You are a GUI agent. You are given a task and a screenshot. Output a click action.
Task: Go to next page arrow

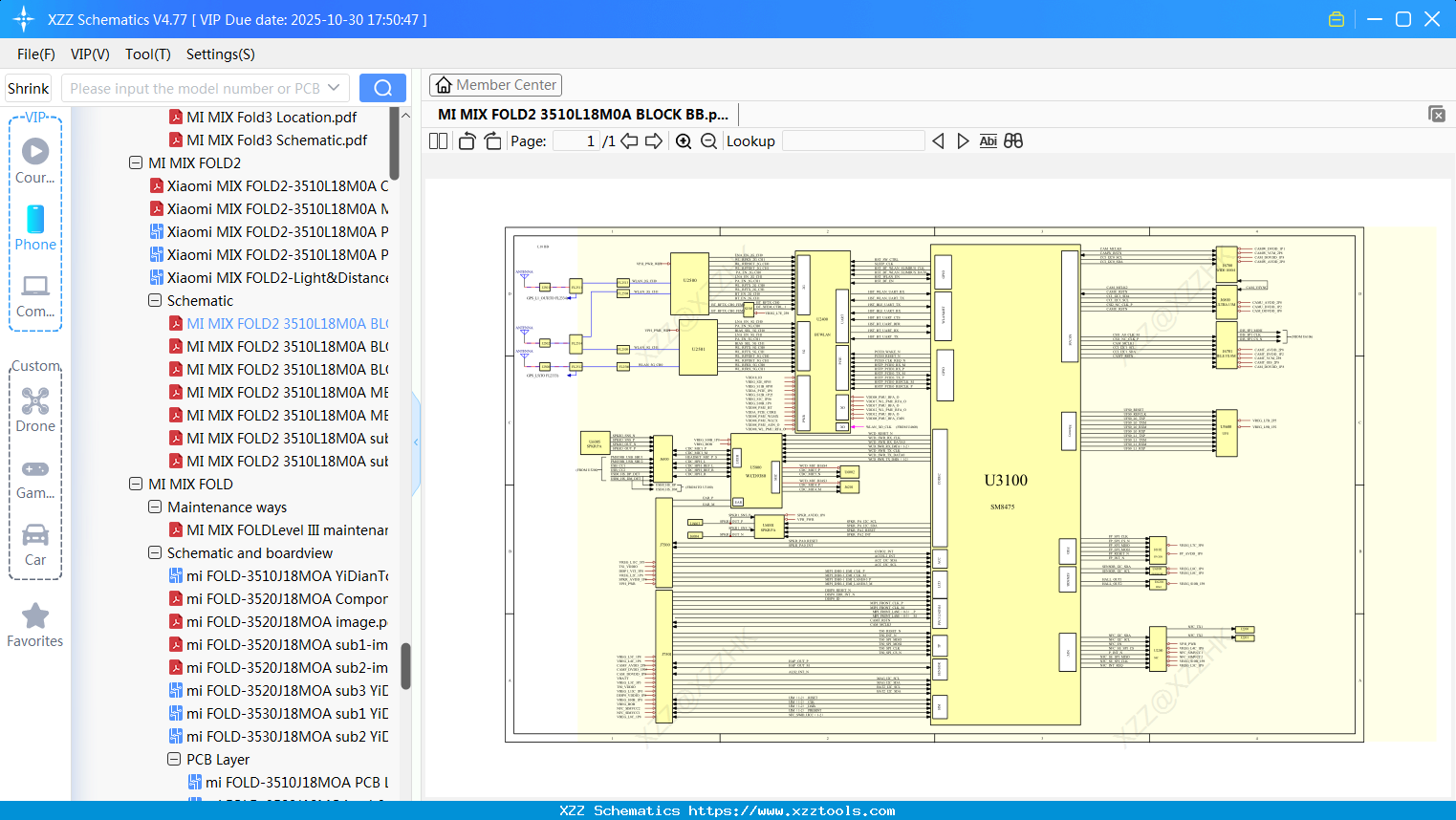tap(654, 141)
